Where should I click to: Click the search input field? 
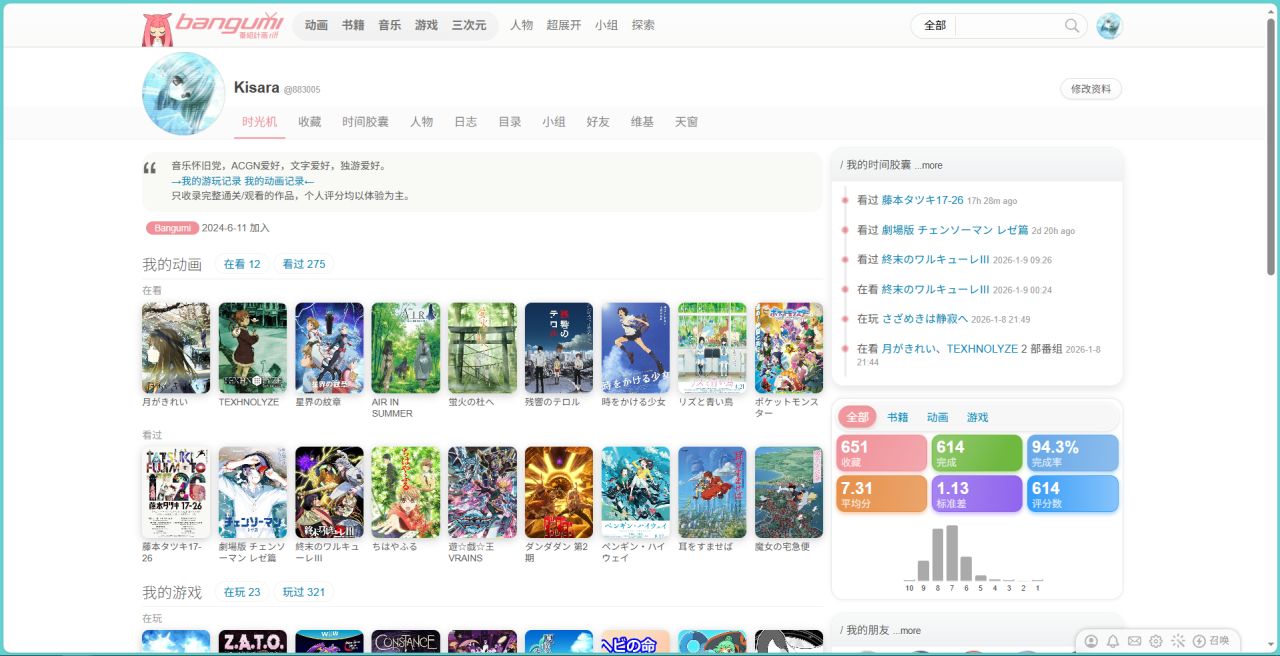click(x=1010, y=26)
